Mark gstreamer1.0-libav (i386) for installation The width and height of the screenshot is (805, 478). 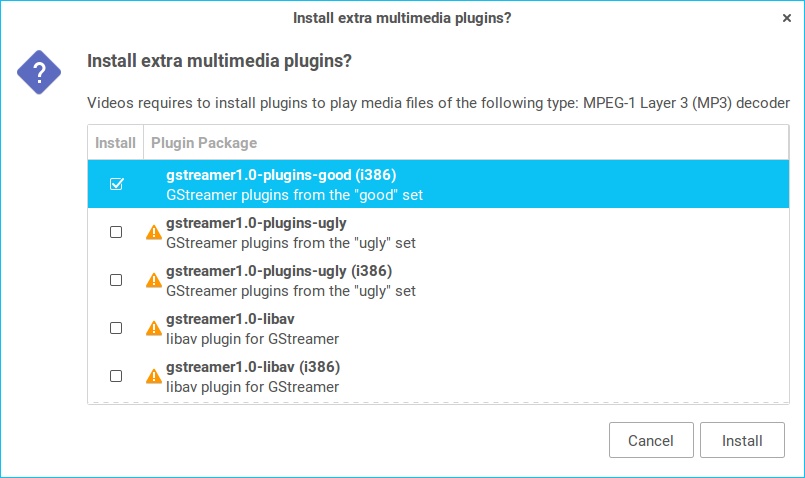coord(116,376)
